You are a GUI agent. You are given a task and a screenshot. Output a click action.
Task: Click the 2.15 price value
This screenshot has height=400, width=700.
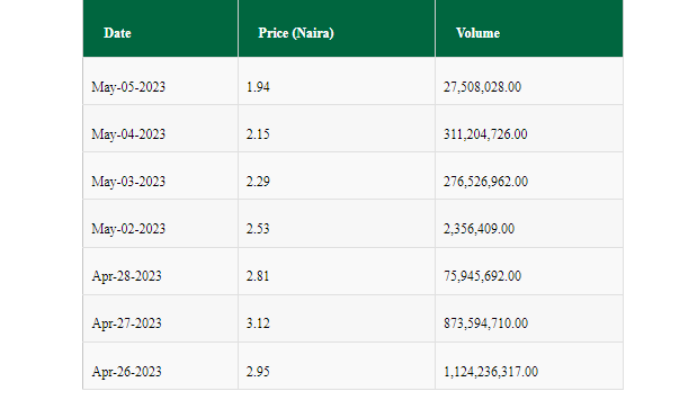(x=258, y=134)
